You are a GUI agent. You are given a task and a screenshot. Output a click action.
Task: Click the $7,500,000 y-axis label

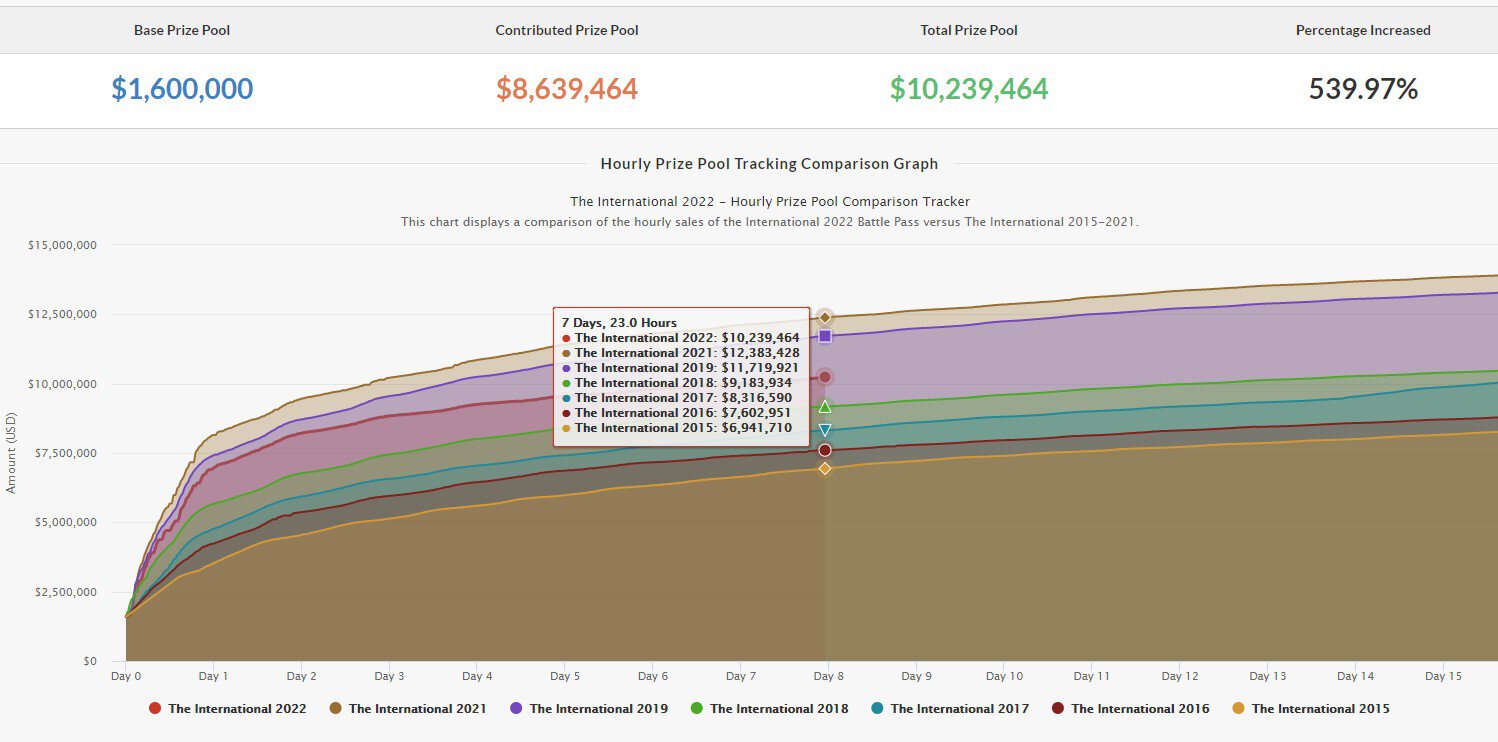tap(66, 453)
